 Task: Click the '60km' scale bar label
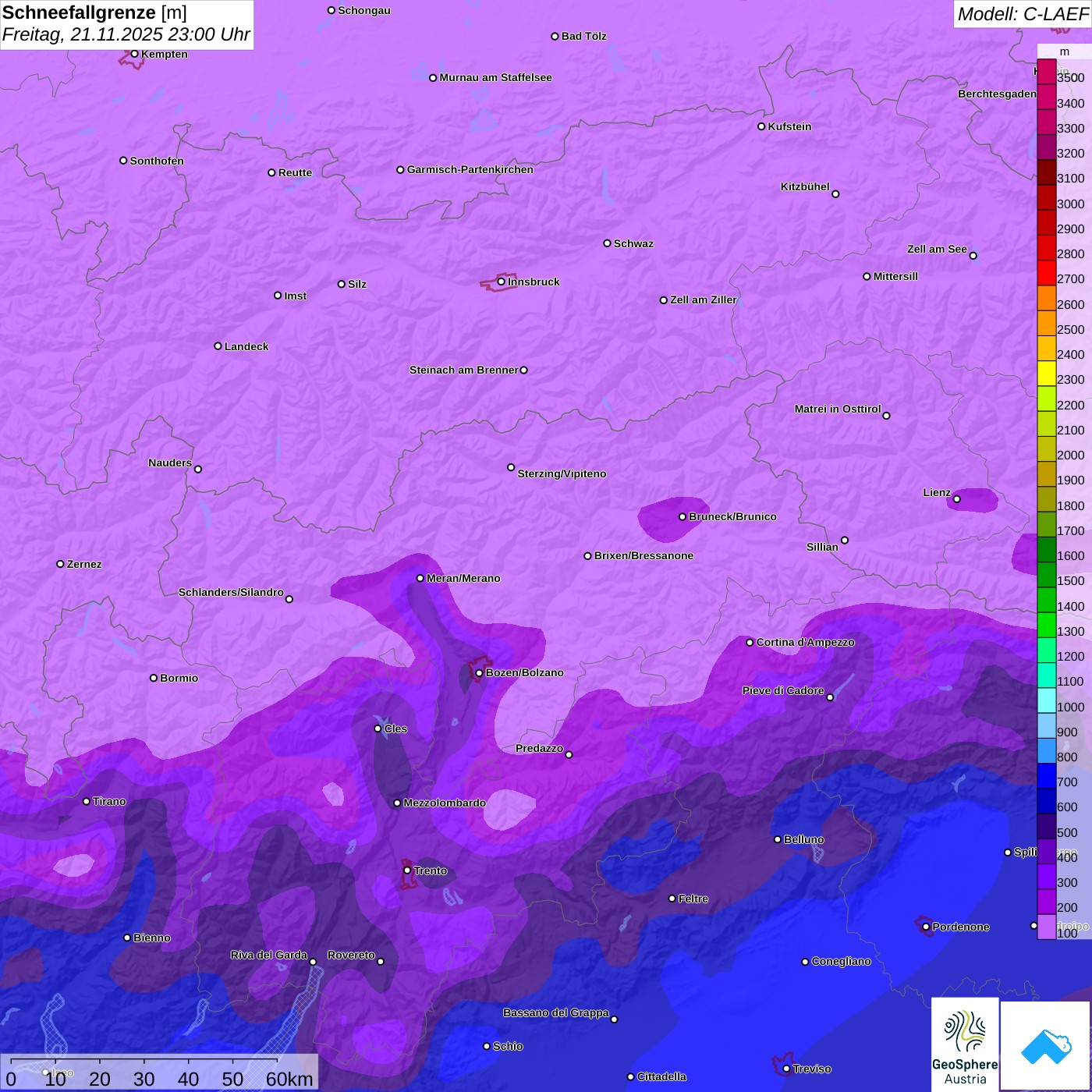click(289, 1079)
